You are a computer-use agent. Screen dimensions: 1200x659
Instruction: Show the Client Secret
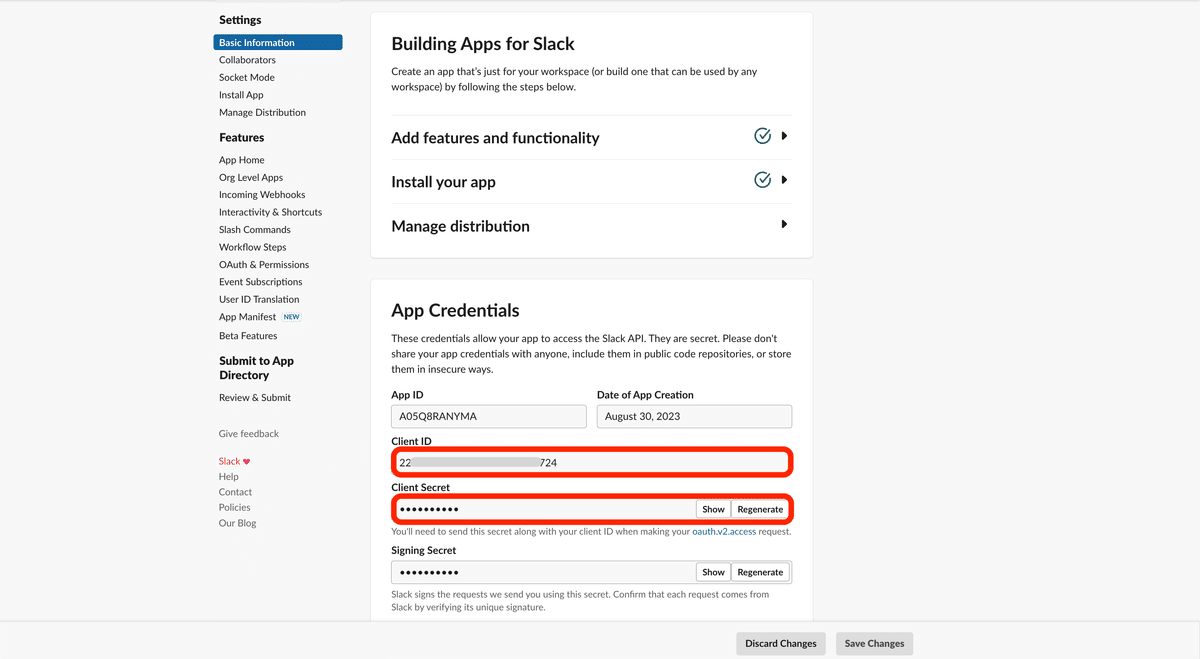713,509
